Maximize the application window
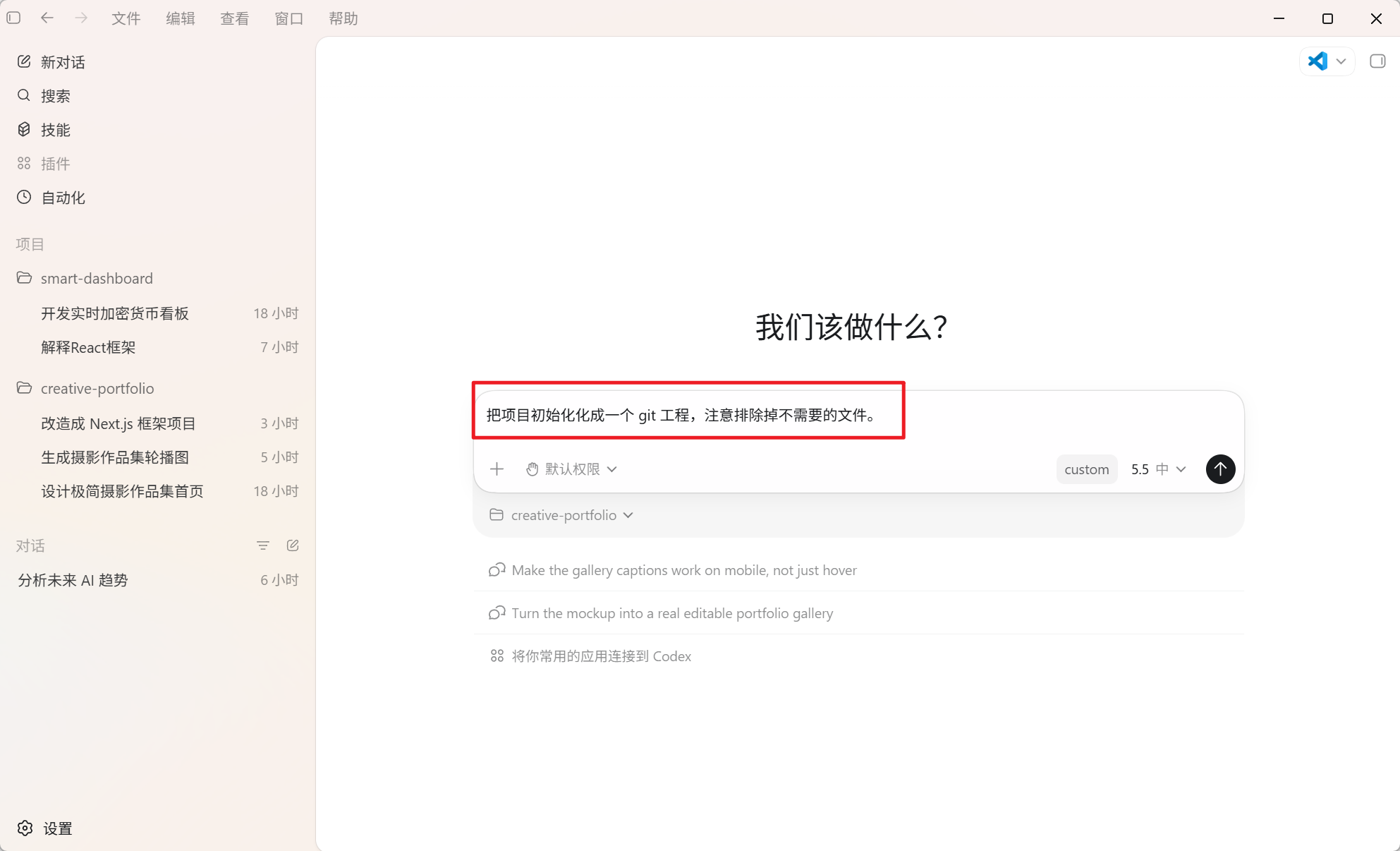The image size is (1400, 851). [x=1327, y=18]
